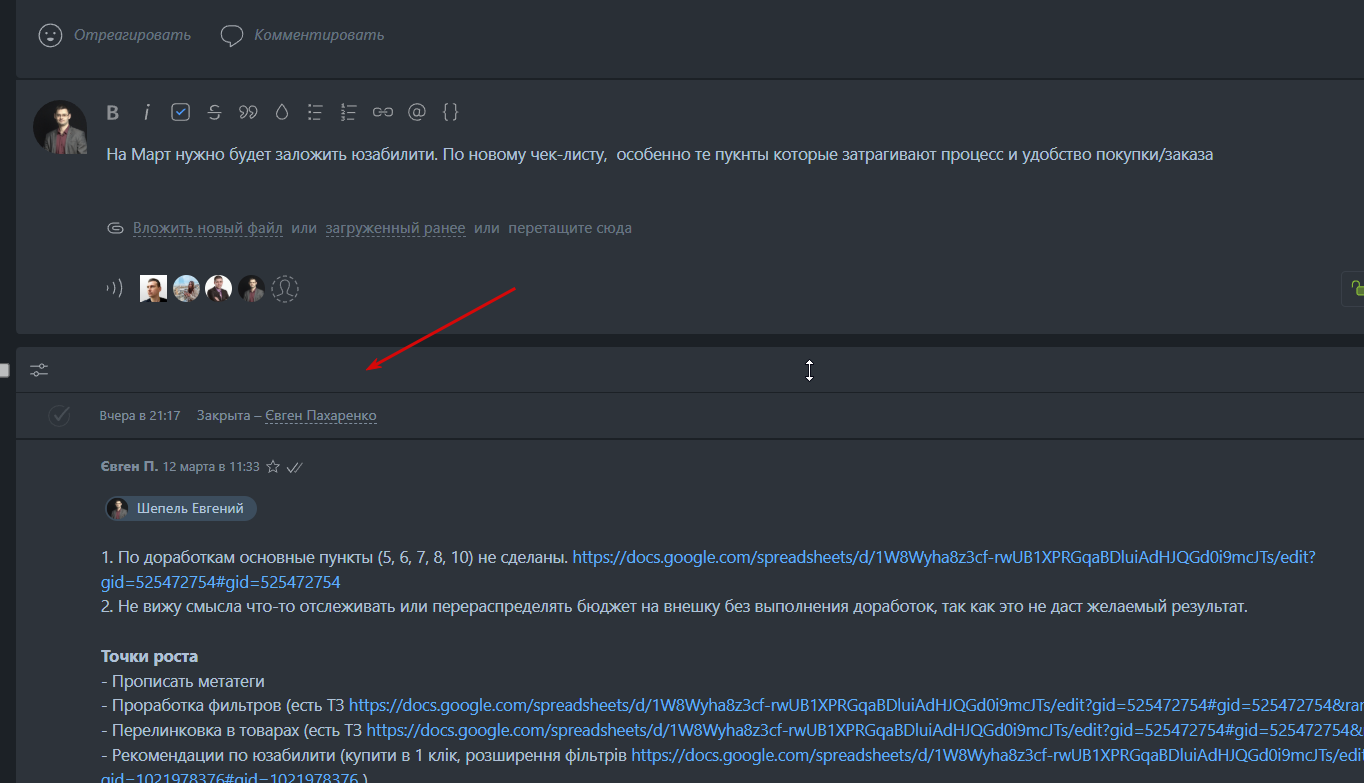Select the fourth subscriber avatar in the row
This screenshot has height=783, width=1364.
point(251,289)
